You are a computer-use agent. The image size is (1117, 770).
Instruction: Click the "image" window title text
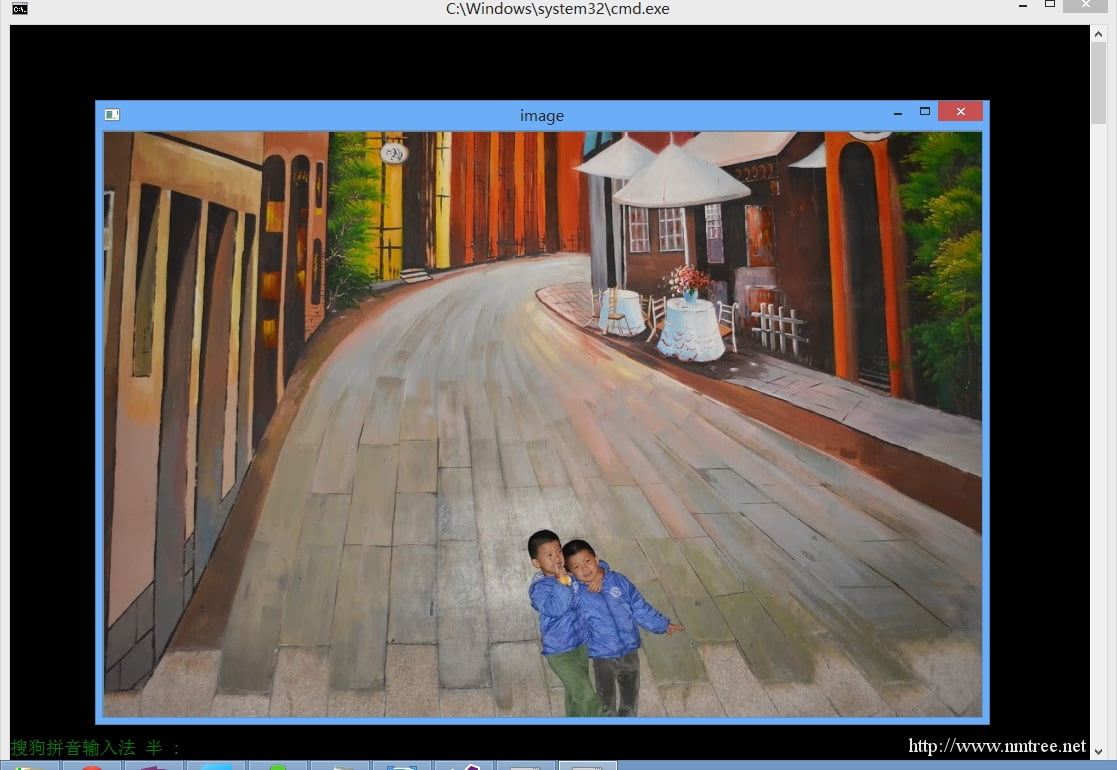point(541,115)
